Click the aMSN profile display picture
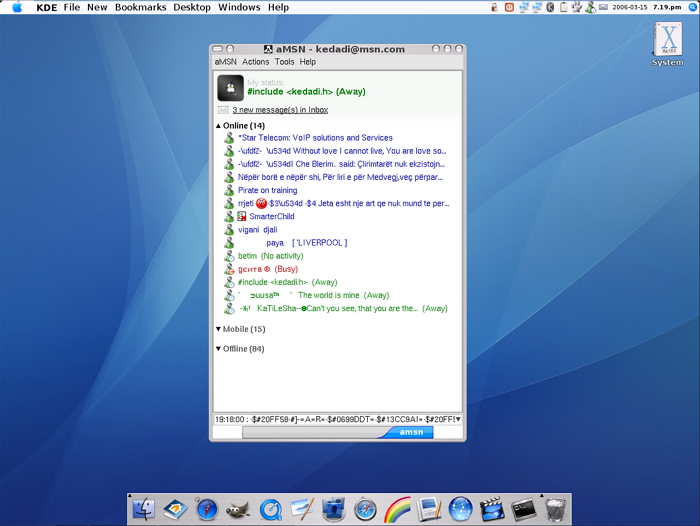Screen dimensions: 700x526 point(230,88)
